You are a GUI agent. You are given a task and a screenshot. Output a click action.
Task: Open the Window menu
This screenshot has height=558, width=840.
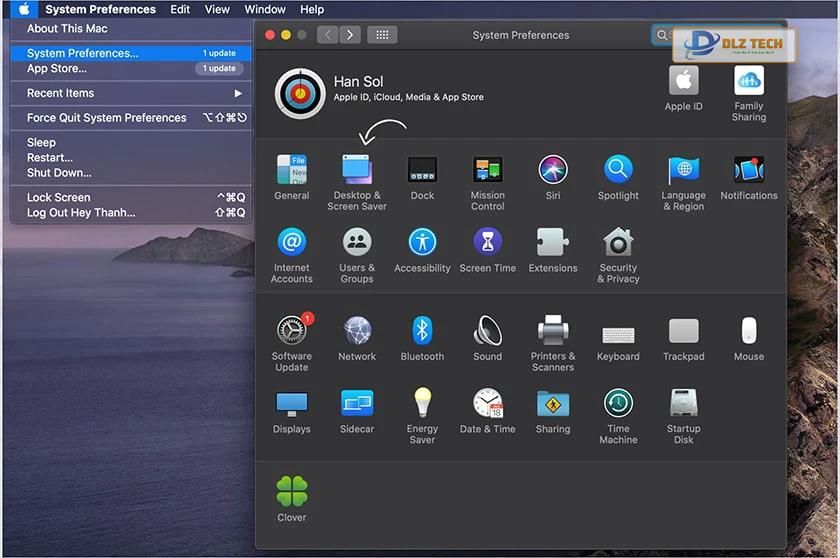[265, 9]
